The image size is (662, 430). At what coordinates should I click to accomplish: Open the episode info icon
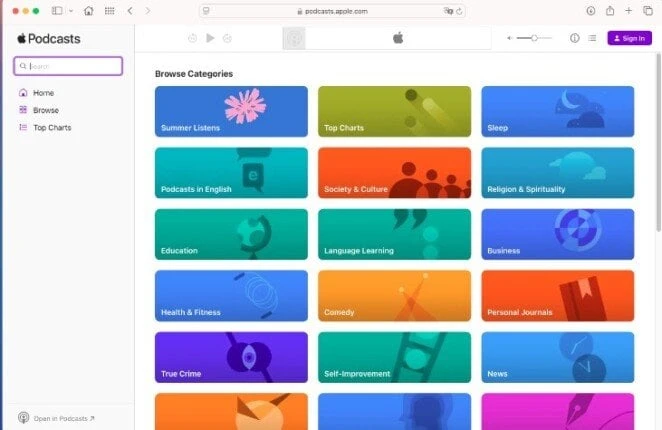575,38
